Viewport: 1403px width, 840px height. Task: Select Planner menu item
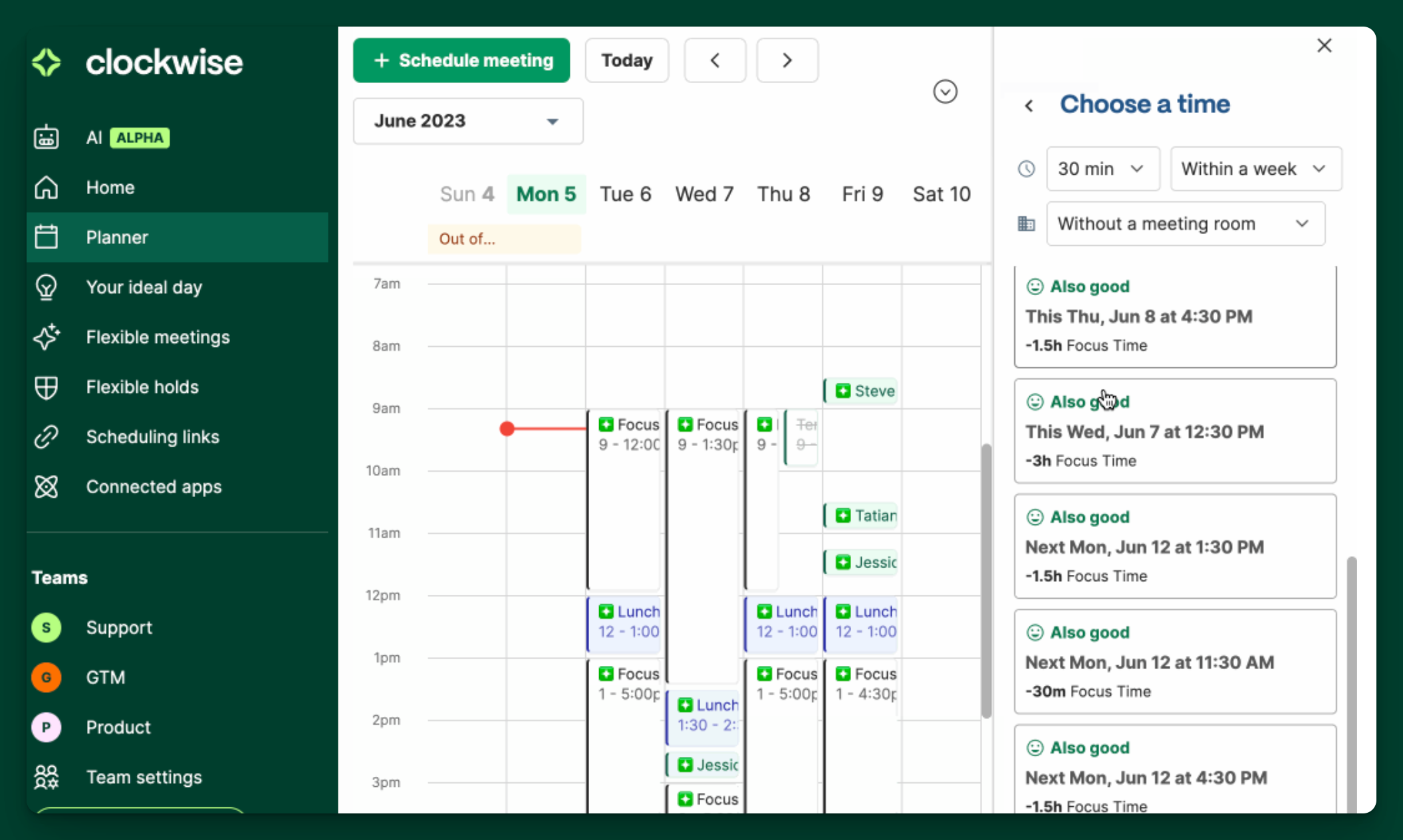click(178, 237)
